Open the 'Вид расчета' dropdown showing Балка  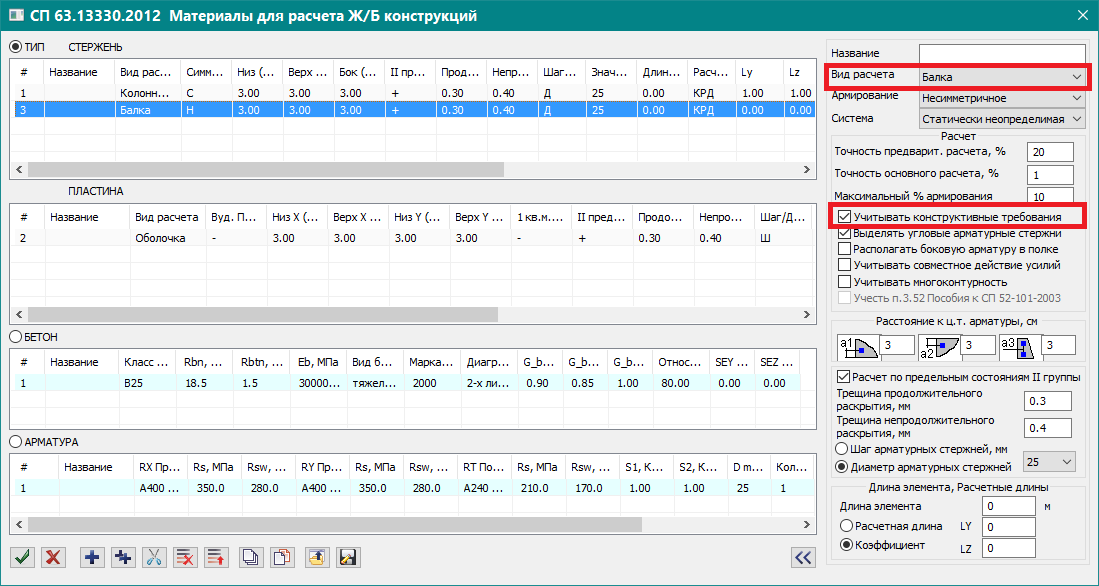1002,77
